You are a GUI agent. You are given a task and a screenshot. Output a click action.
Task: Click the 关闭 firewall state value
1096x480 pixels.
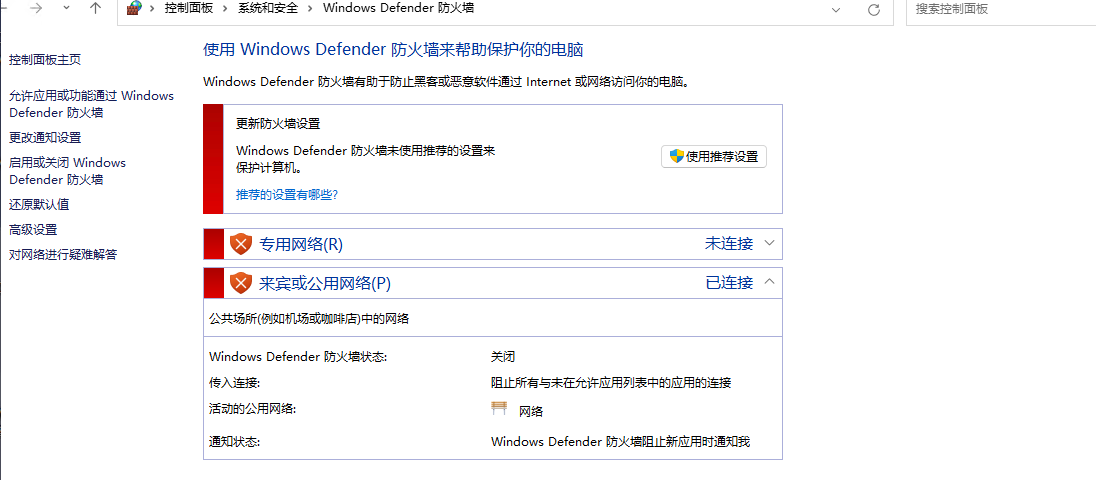tap(503, 357)
